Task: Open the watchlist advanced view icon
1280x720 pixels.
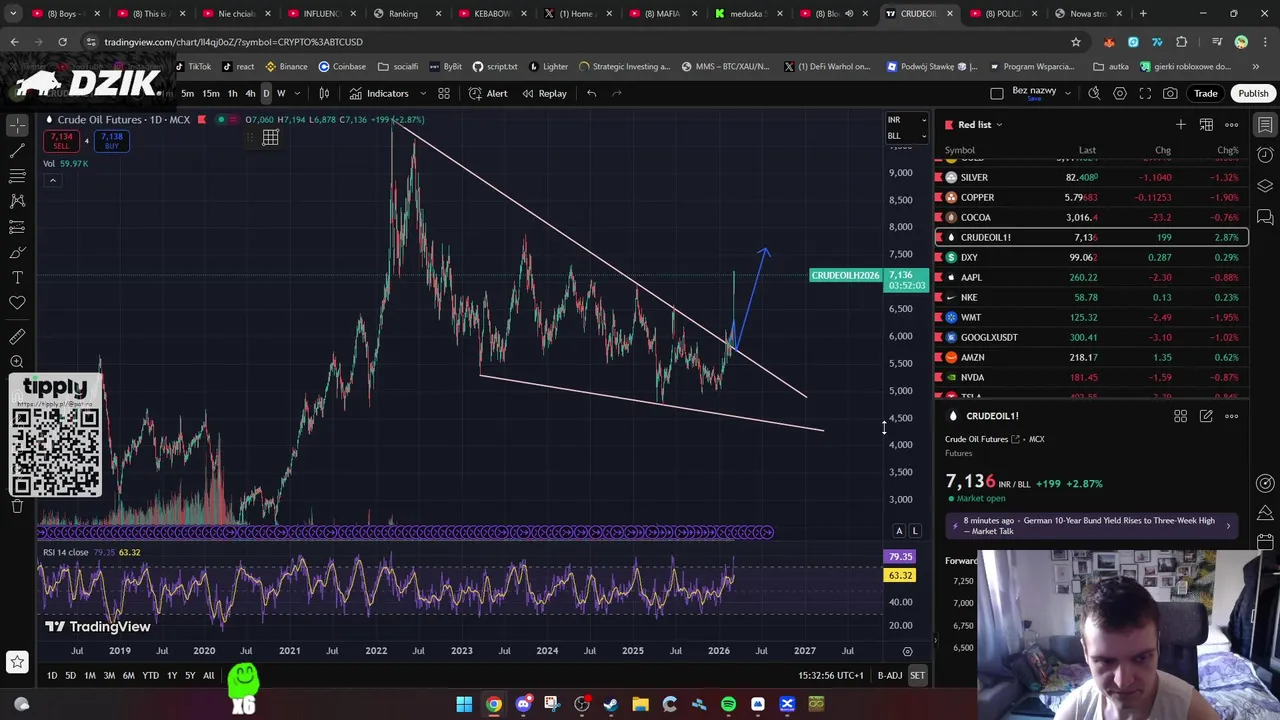Action: pos(1206,125)
